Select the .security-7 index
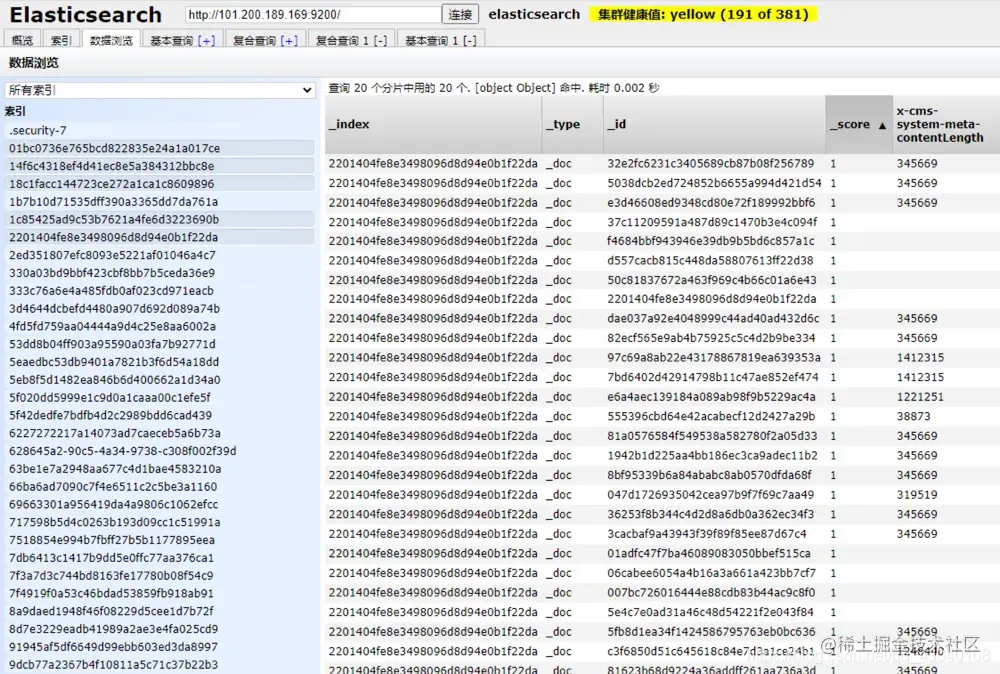This screenshot has width=1000, height=674. pos(159,130)
